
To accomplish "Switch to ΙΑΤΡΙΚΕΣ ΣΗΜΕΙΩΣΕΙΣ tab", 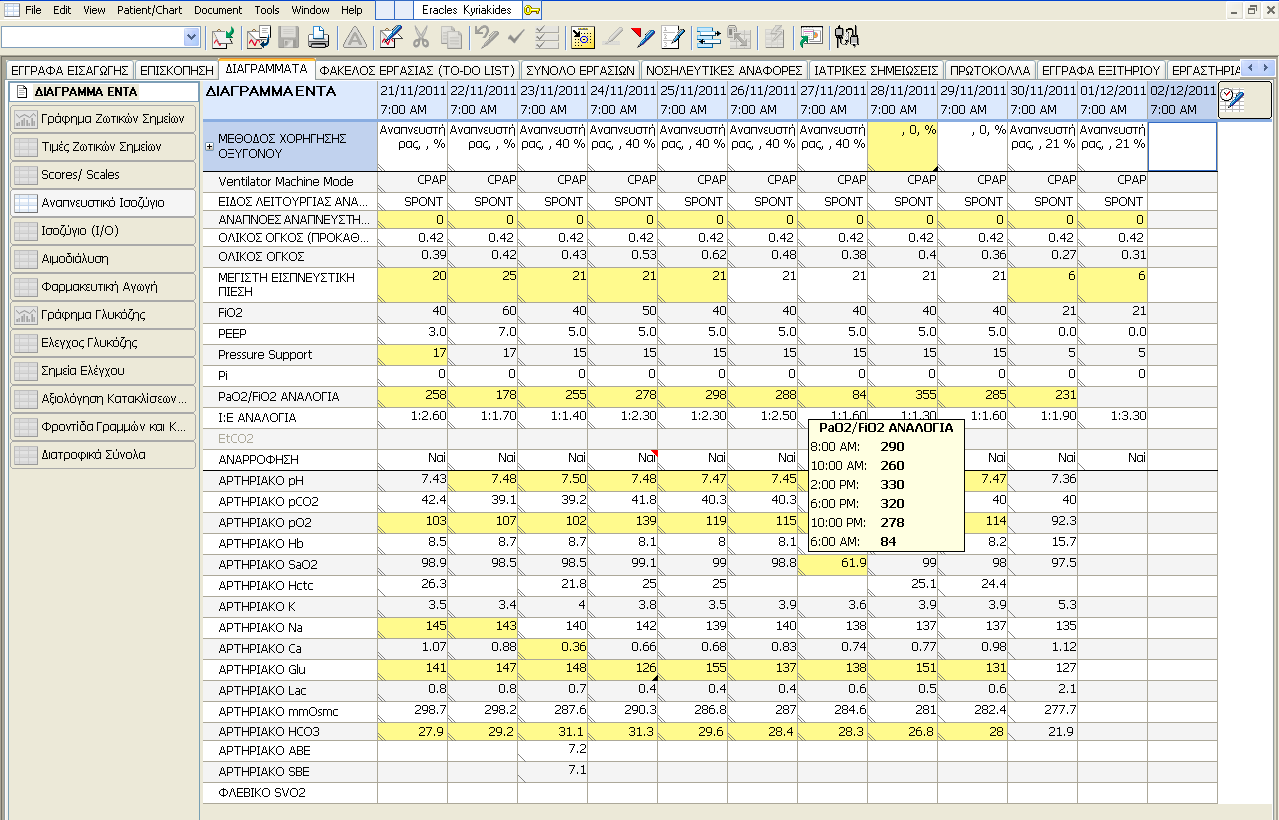I will click(876, 70).
